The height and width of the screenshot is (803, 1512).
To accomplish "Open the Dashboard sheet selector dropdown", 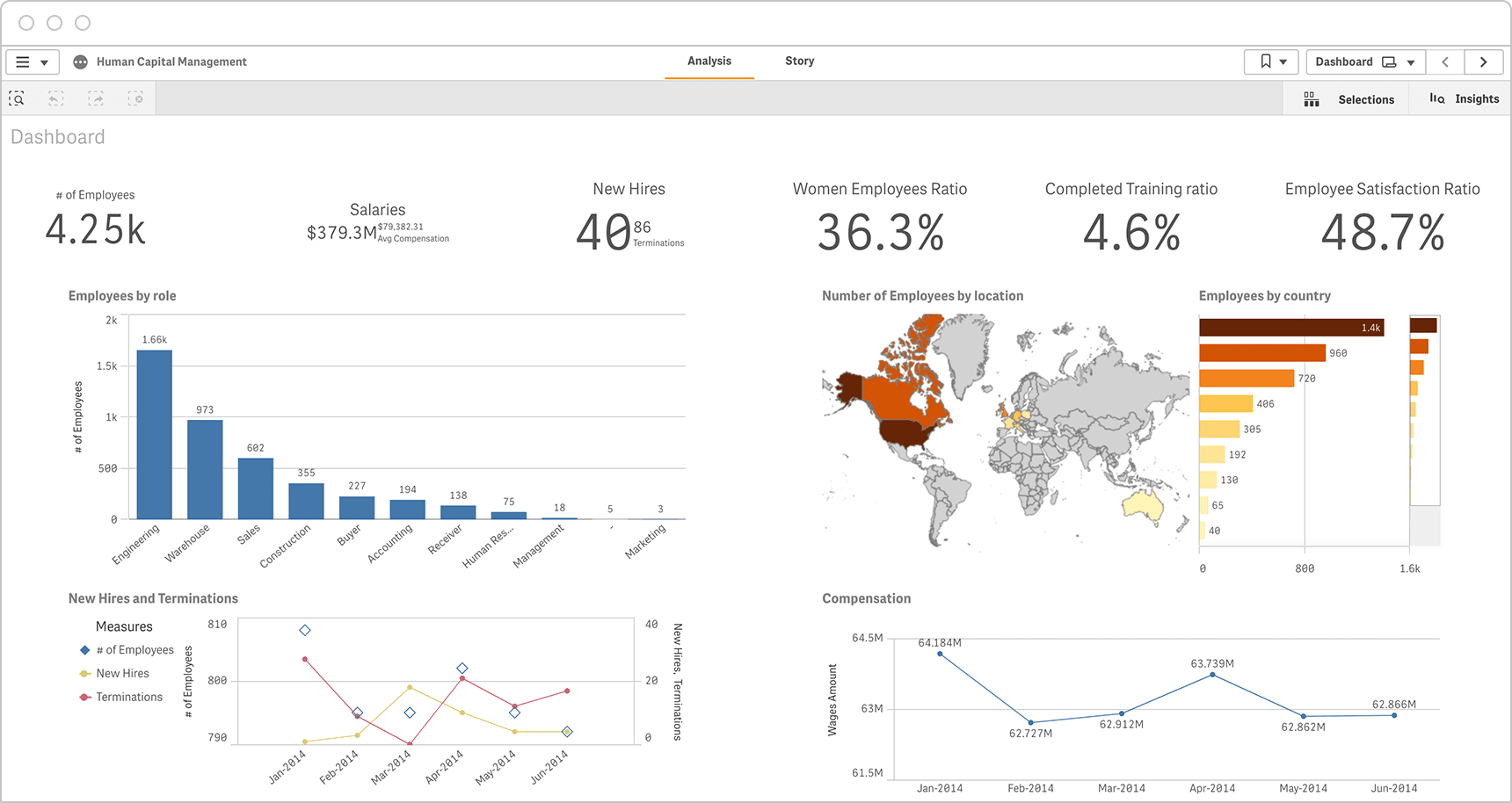I will (1365, 61).
